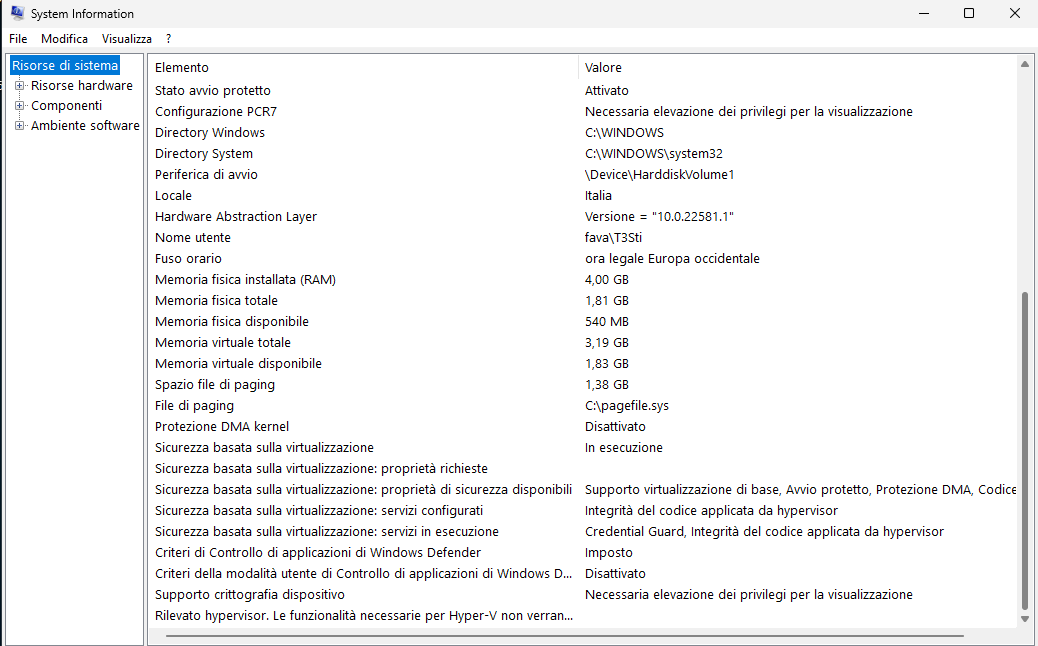Select Ambiente software in the tree
The height and width of the screenshot is (646, 1038).
point(85,125)
